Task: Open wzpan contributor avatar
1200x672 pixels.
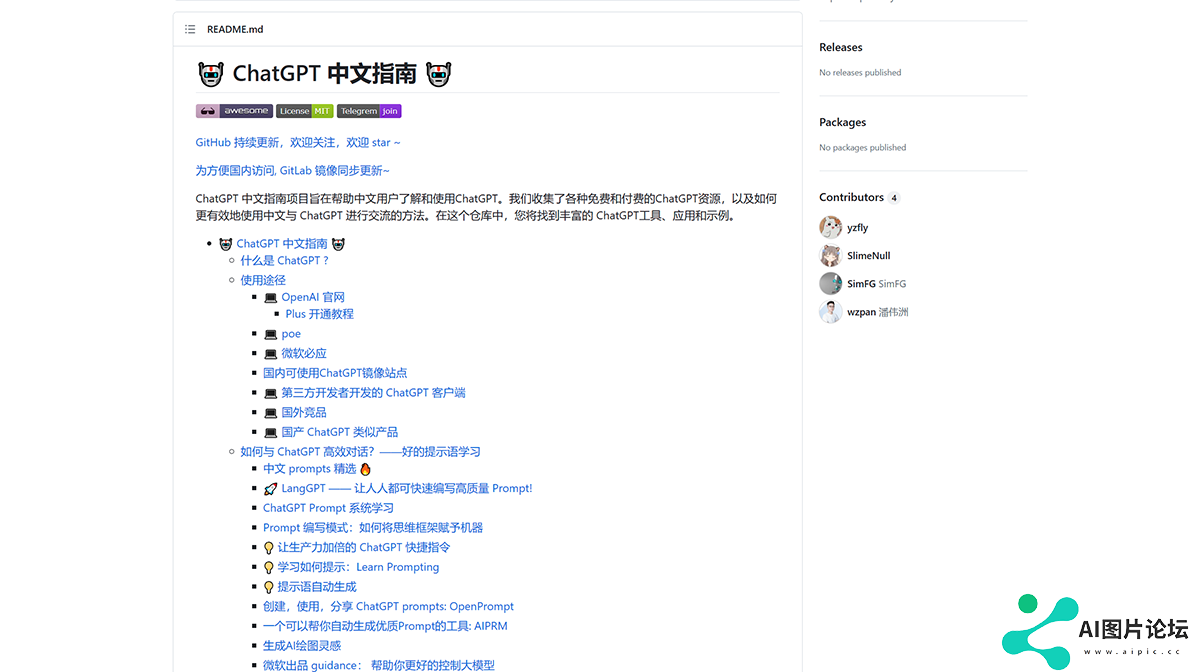Action: point(830,311)
